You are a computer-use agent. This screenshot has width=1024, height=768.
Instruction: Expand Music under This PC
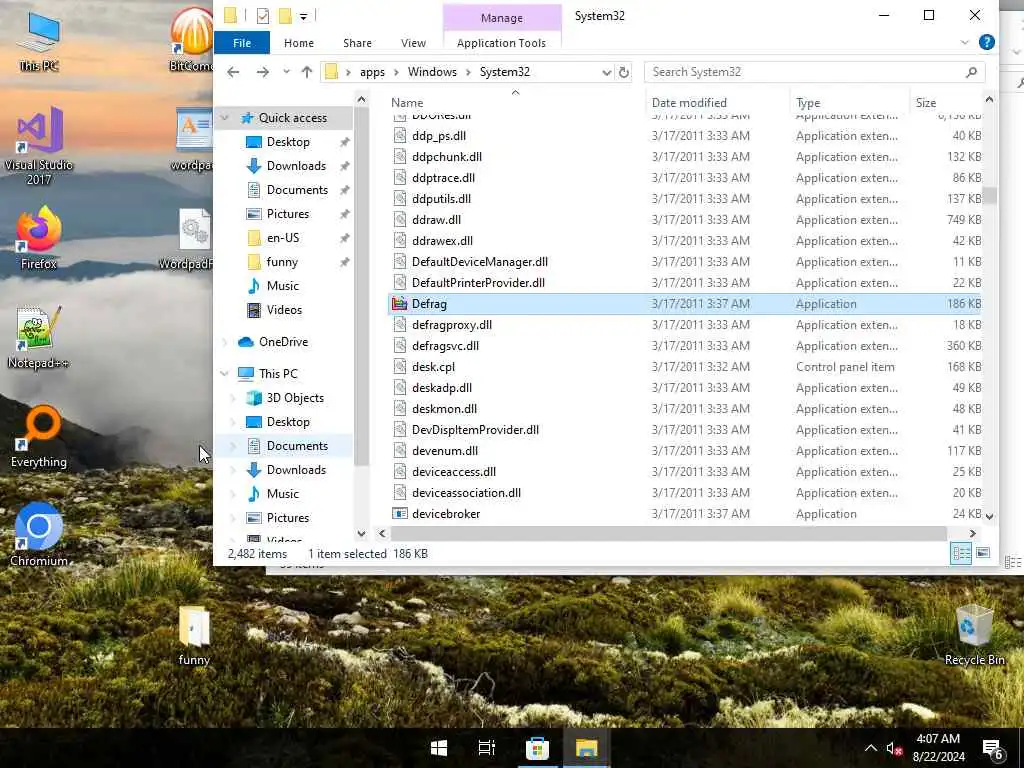234,494
